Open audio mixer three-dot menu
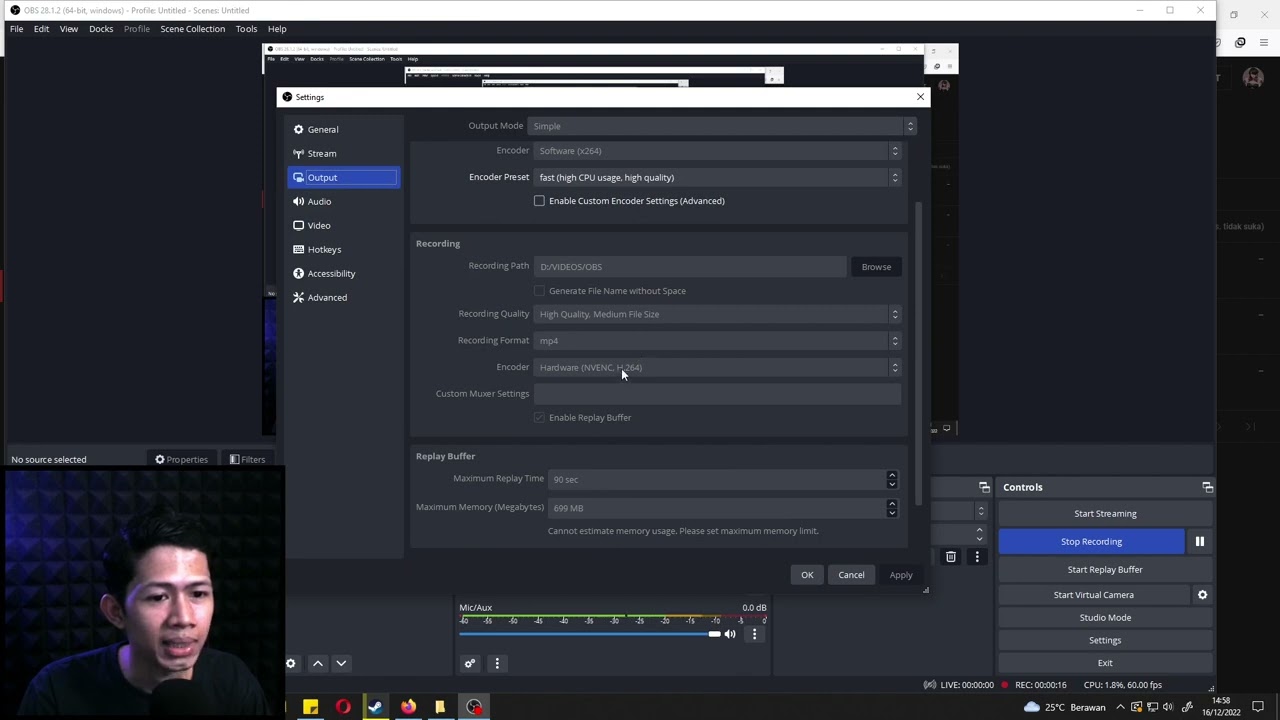The width and height of the screenshot is (1280, 720). 497,663
